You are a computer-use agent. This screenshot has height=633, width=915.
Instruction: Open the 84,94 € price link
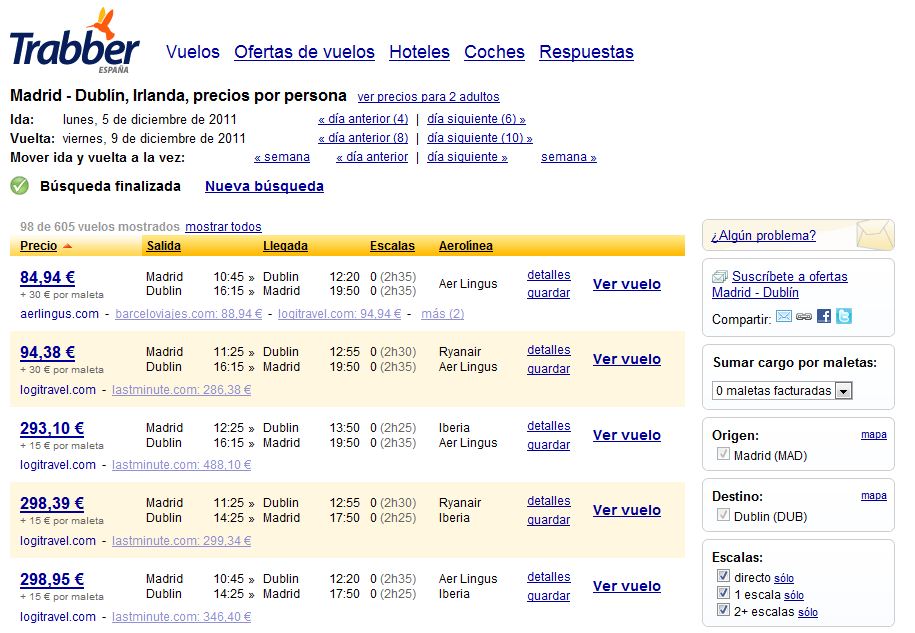(47, 277)
